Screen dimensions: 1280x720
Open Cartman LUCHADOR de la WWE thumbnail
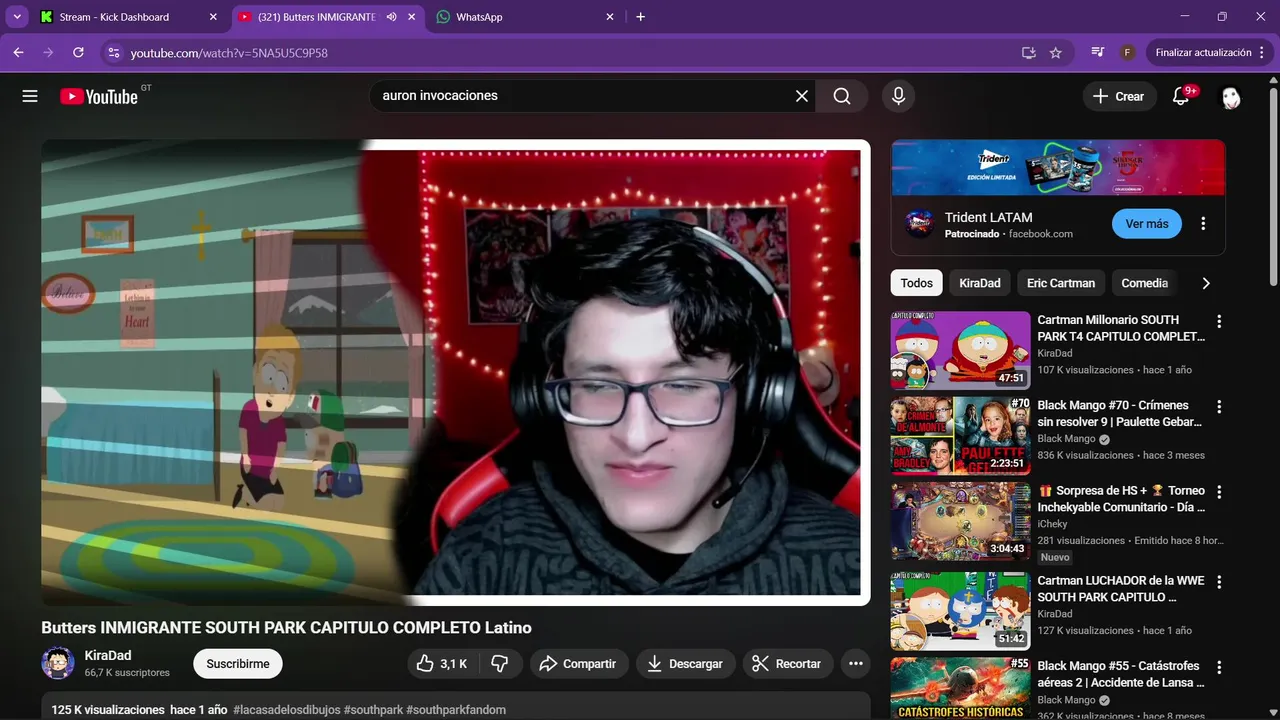click(960, 611)
